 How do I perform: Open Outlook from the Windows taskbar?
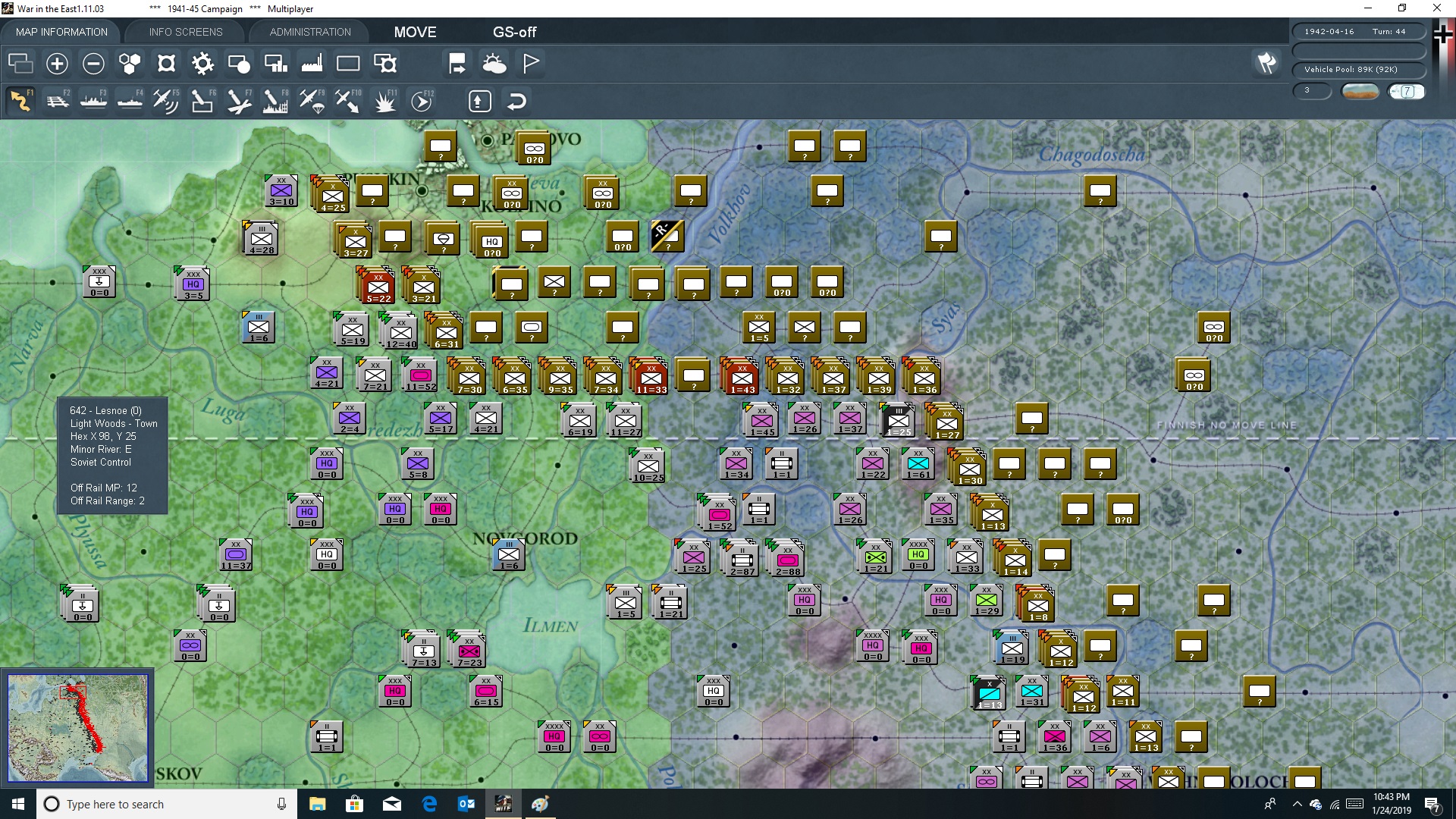466,804
